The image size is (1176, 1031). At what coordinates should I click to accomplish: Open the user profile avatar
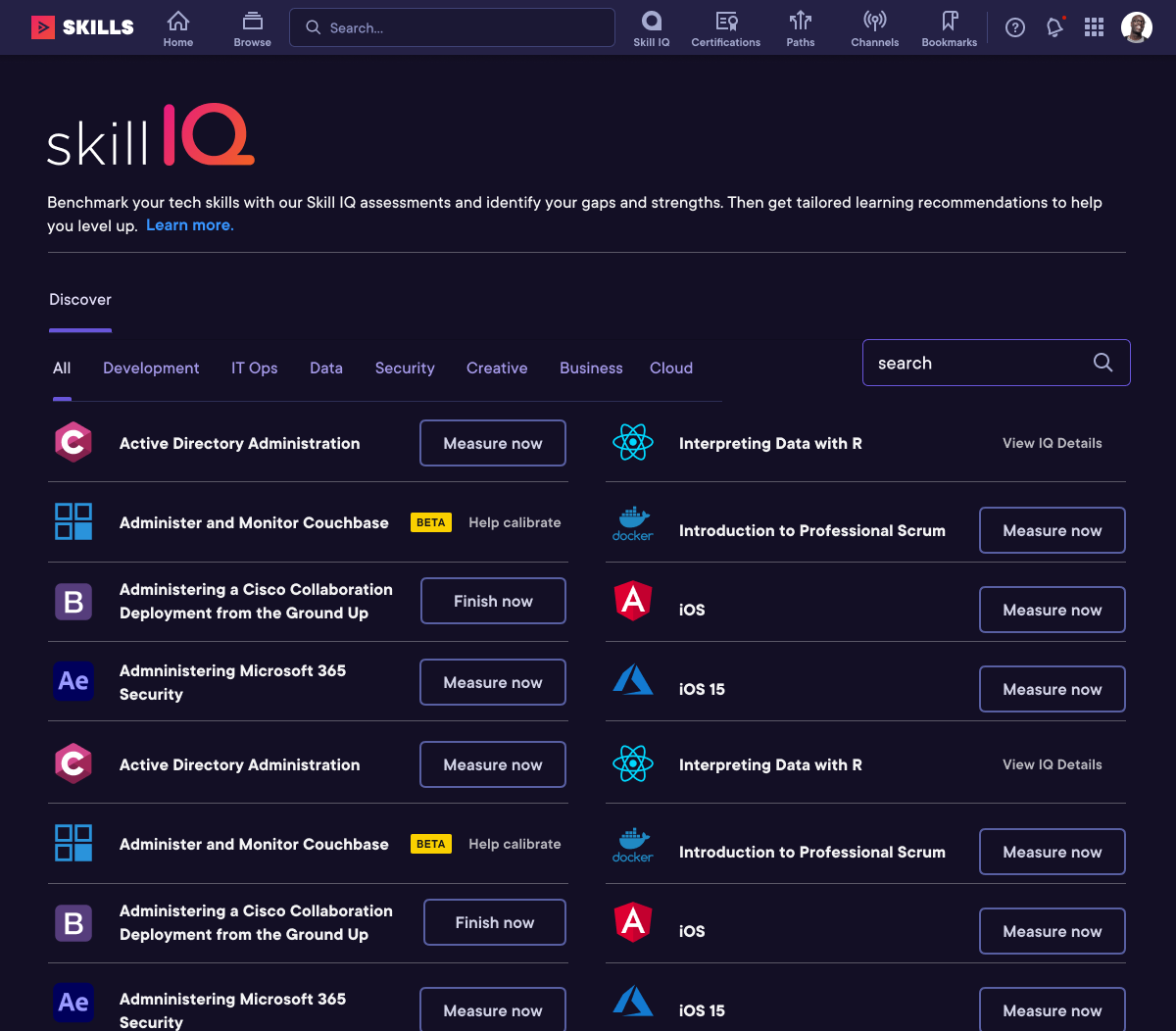(x=1137, y=27)
